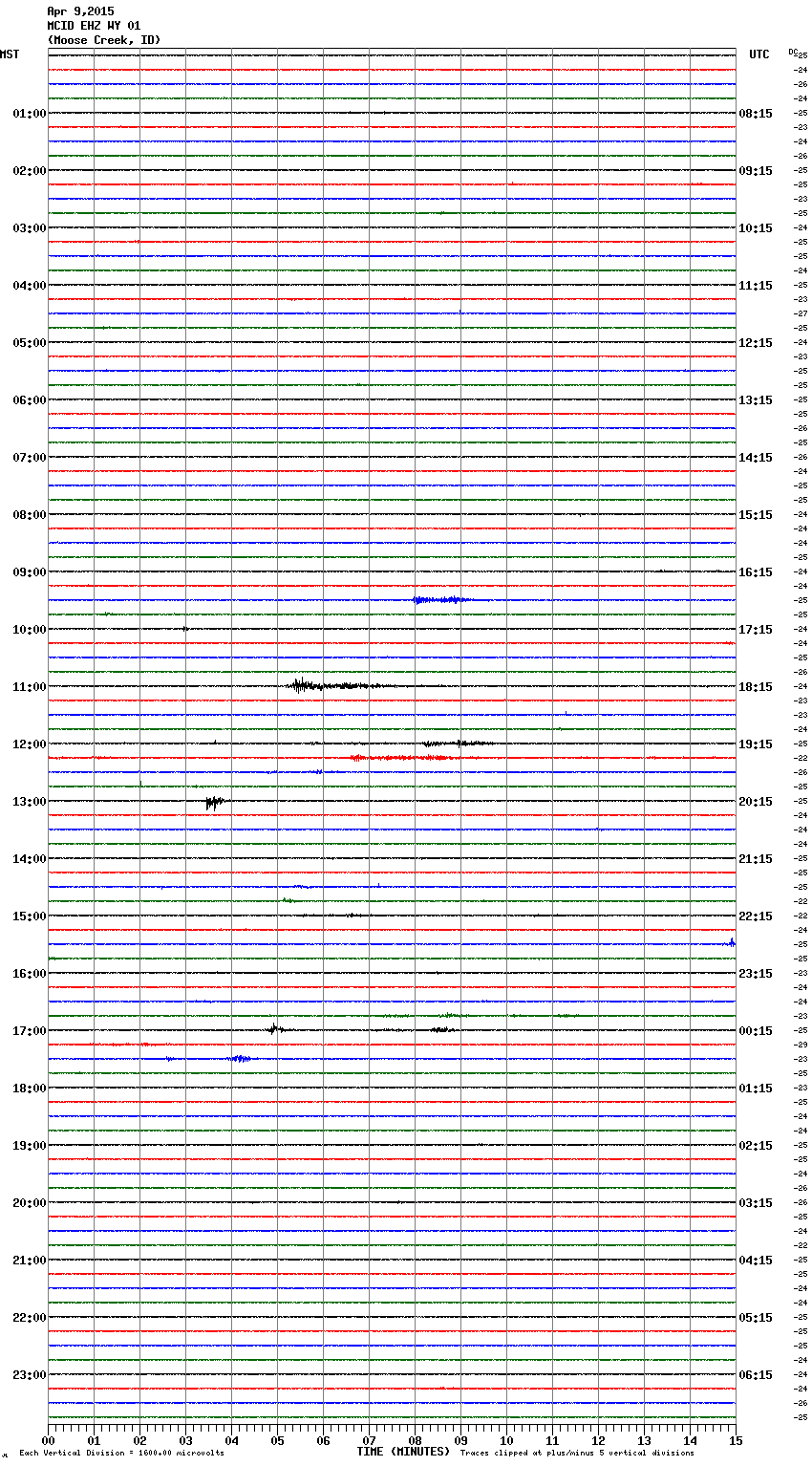
Task: Click the "TIME (MINUTES)" axis title
Action: tap(403, 1452)
